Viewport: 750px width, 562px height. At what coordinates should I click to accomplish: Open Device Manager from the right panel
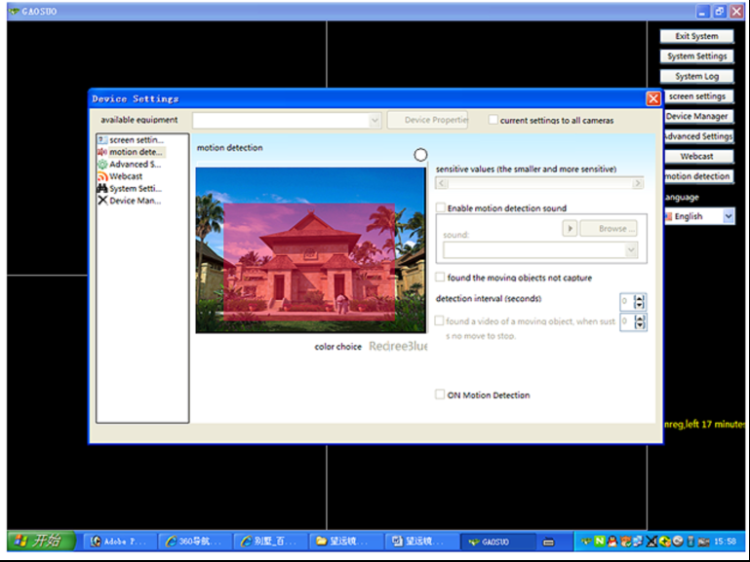698,116
